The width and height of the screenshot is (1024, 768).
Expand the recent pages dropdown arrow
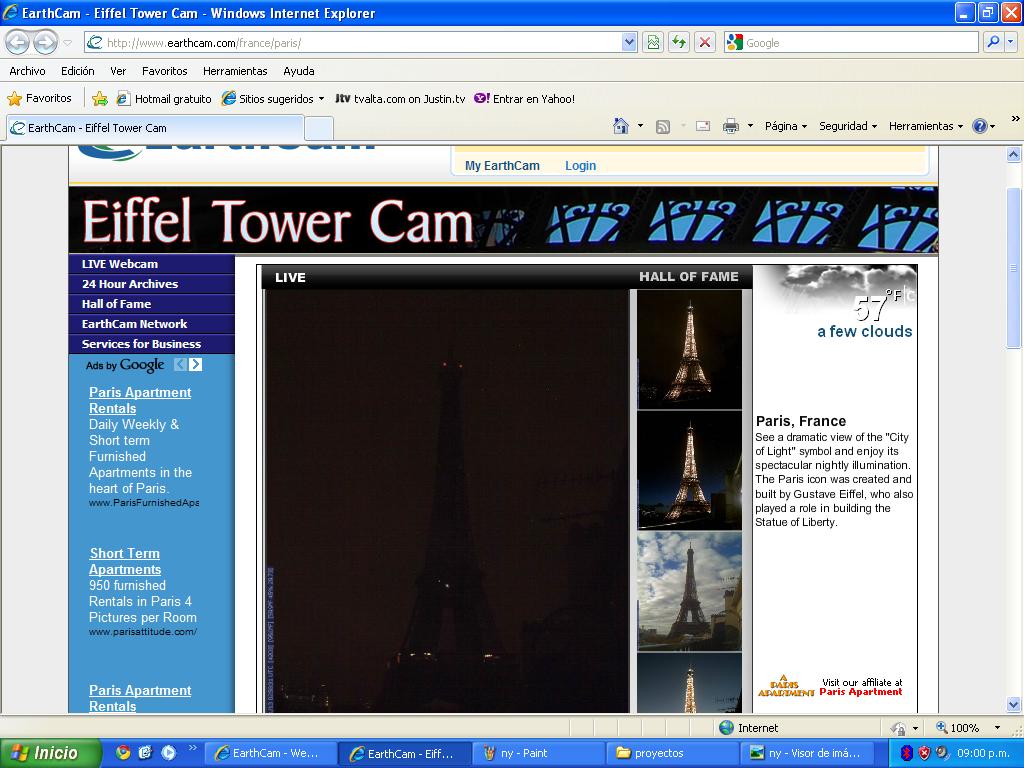[67, 43]
